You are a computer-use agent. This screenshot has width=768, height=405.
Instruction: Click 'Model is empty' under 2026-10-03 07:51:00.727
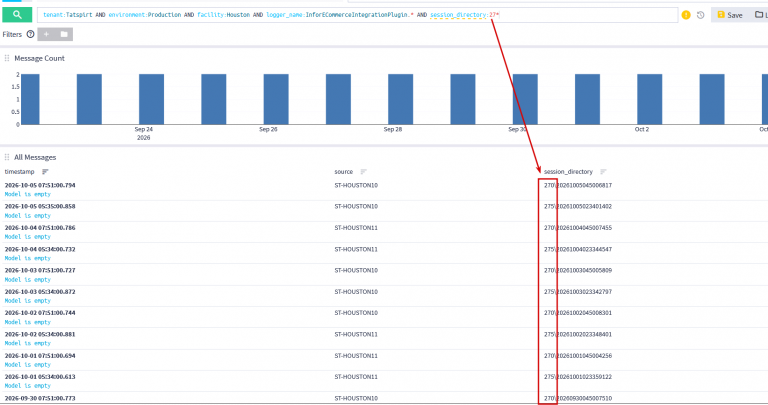coord(28,280)
